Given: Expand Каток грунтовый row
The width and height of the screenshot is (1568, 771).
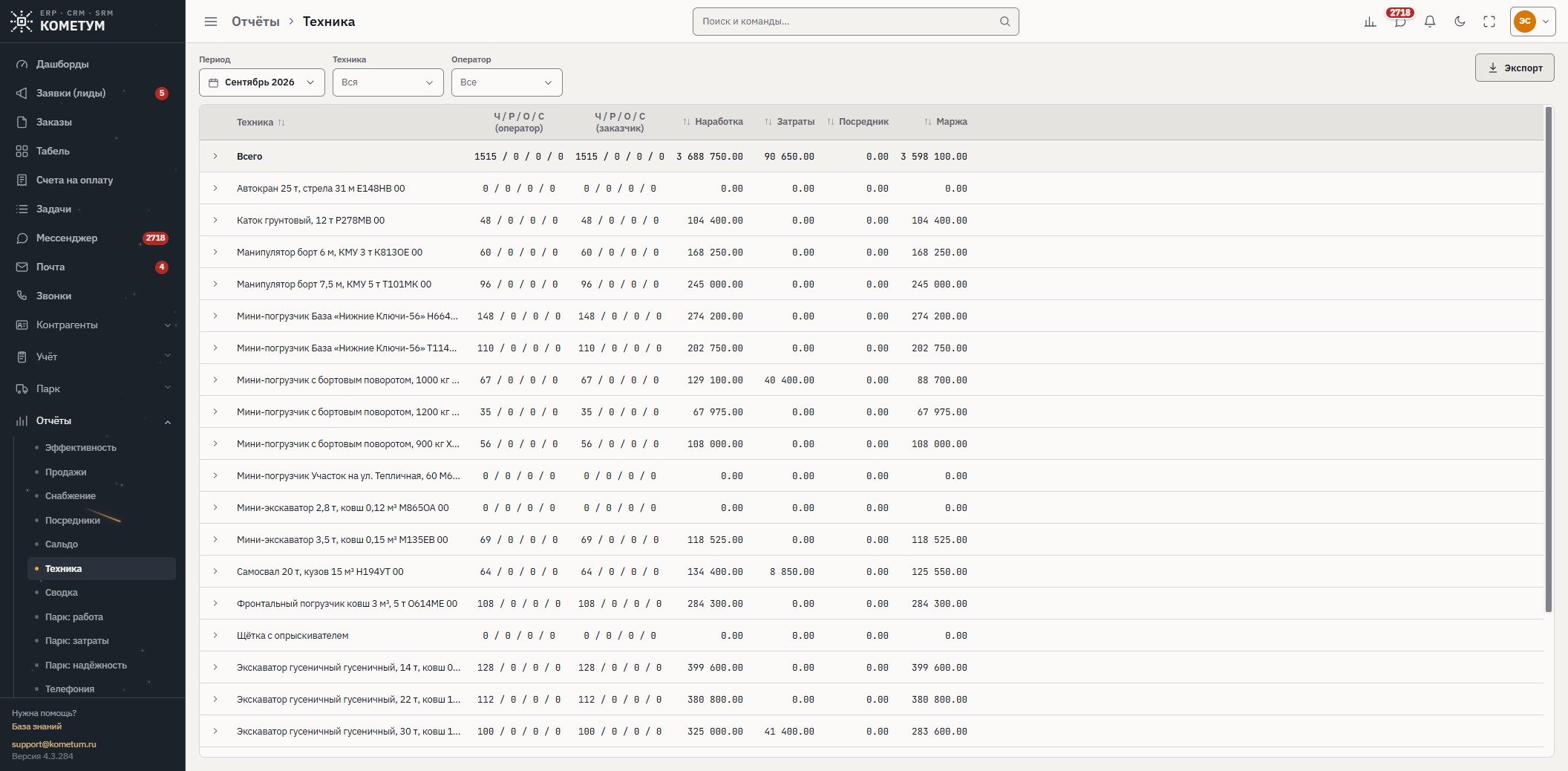Looking at the screenshot, I should 215,220.
